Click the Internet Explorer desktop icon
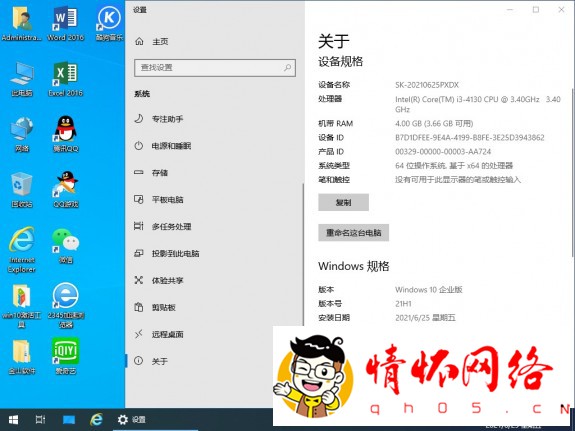 tap(22, 249)
